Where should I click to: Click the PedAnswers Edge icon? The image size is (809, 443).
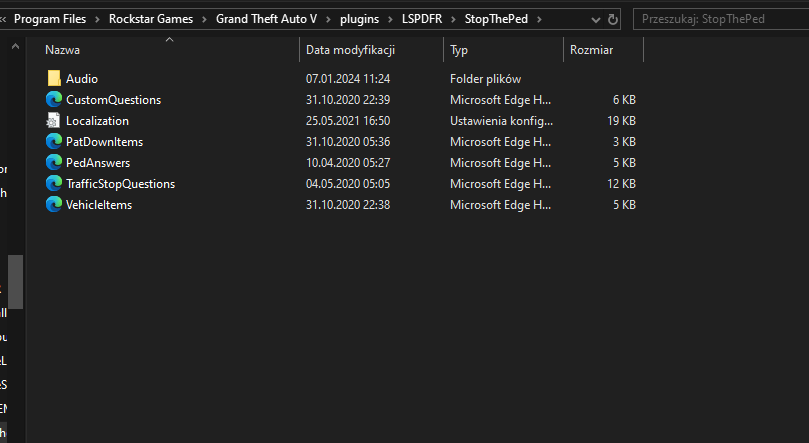(54, 162)
